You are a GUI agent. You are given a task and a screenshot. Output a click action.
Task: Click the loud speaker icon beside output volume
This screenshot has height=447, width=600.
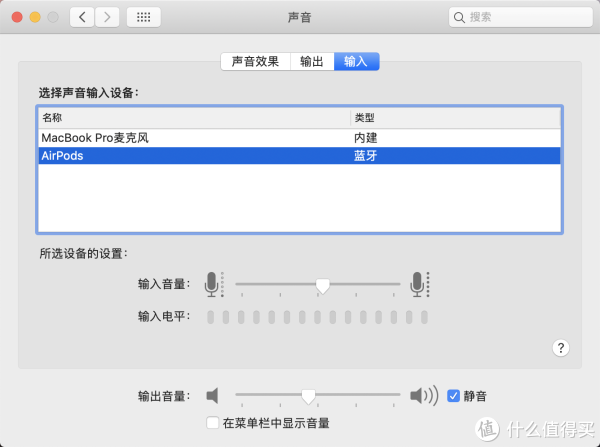tap(423, 395)
